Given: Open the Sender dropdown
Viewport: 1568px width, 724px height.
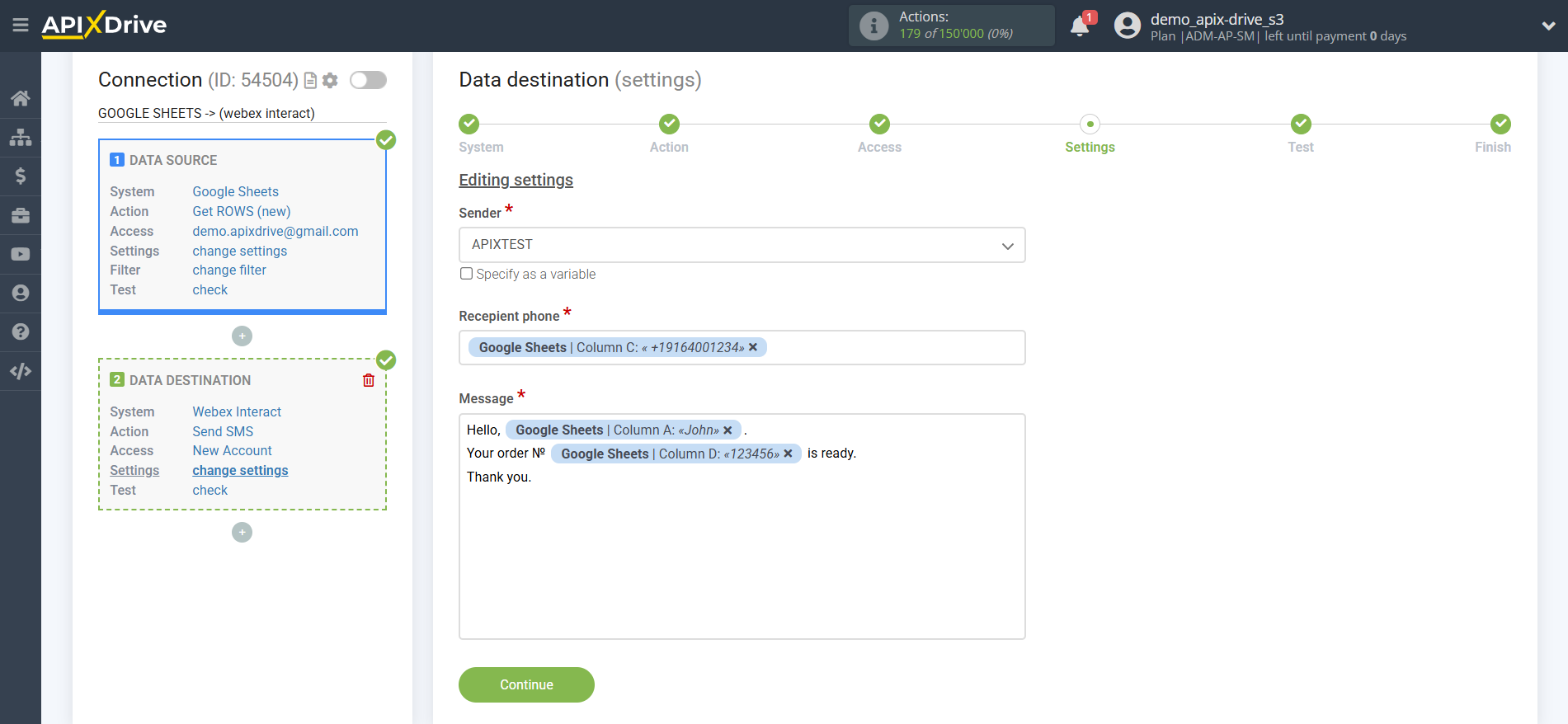Looking at the screenshot, I should [x=742, y=245].
